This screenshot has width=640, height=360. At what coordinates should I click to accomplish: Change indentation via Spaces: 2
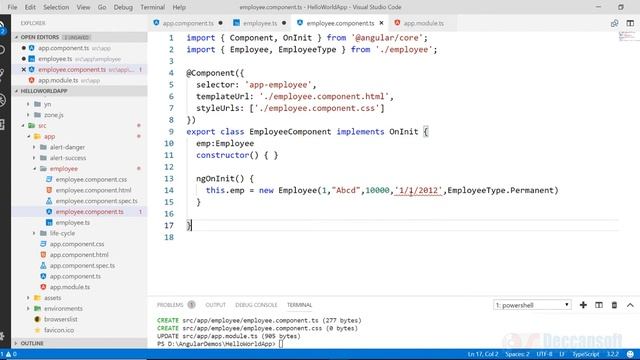pyautogui.click(x=517, y=354)
